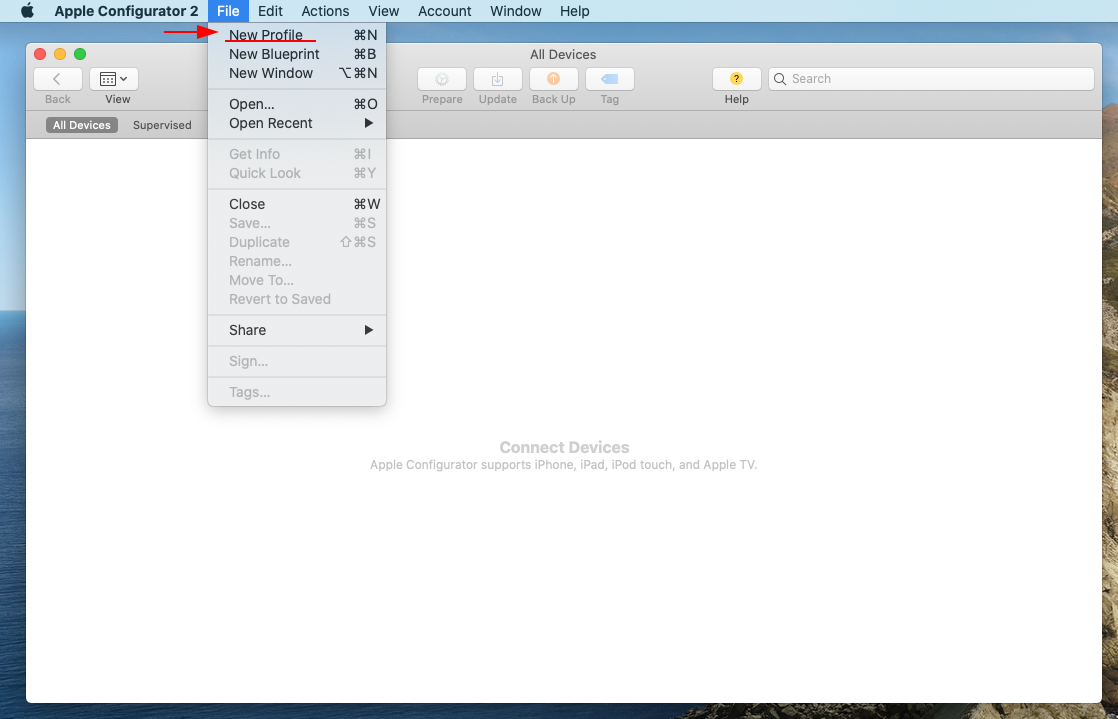Choose New Blueprint in the File menu

pyautogui.click(x=297, y=54)
